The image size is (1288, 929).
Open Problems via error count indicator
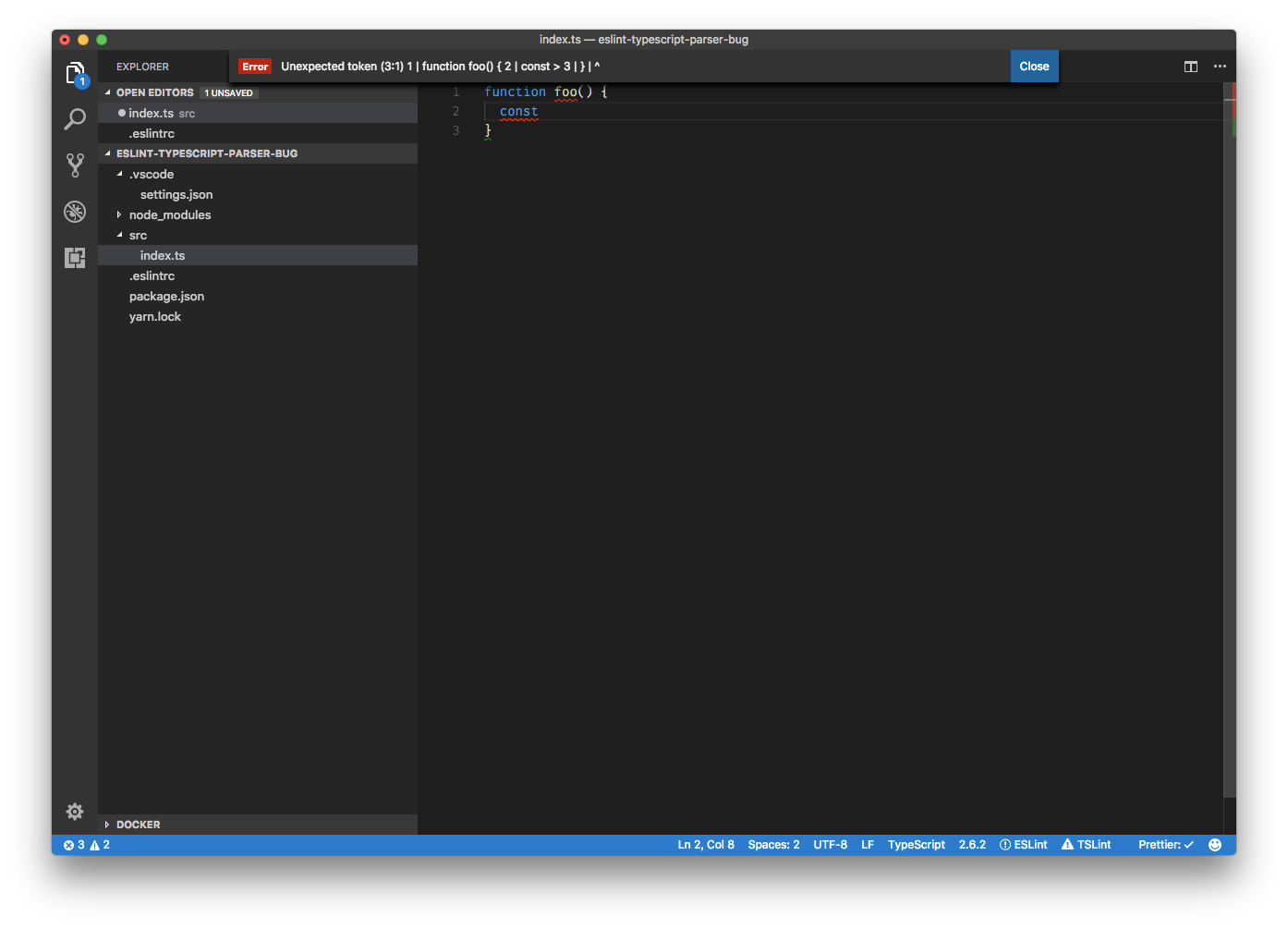(x=85, y=844)
